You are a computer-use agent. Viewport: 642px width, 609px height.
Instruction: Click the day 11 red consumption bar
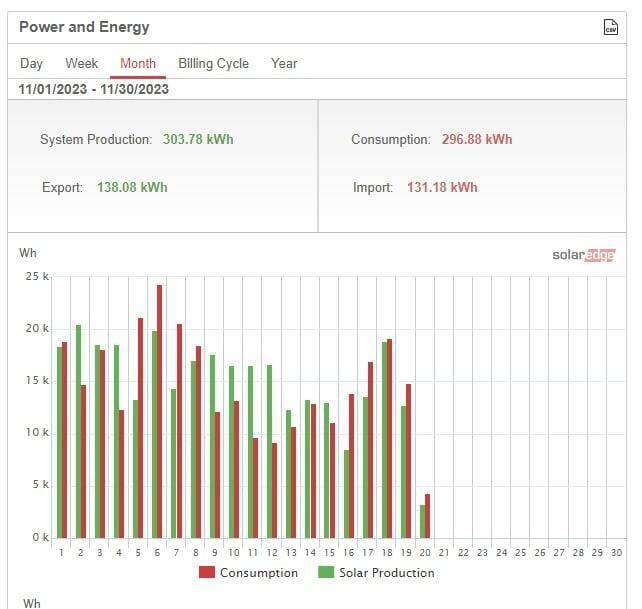pyautogui.click(x=255, y=488)
